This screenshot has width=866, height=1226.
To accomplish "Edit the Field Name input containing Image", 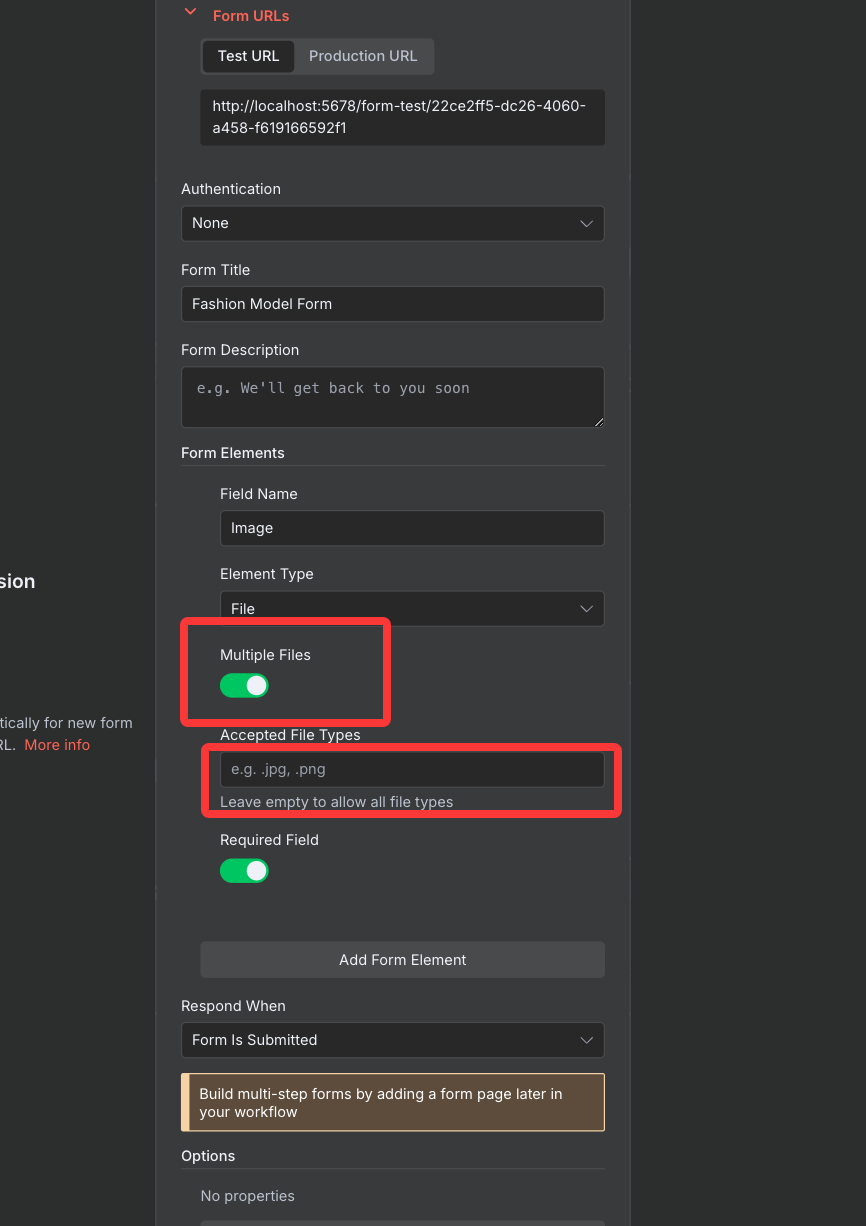I will (x=411, y=528).
